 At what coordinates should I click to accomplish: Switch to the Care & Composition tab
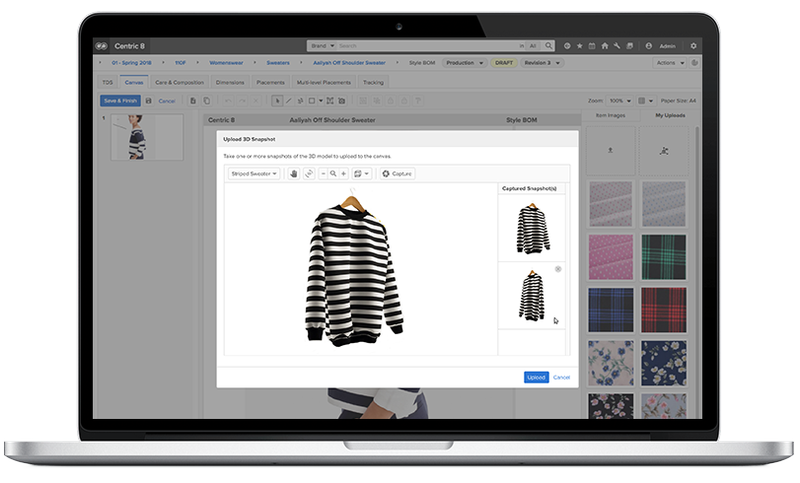tap(181, 82)
